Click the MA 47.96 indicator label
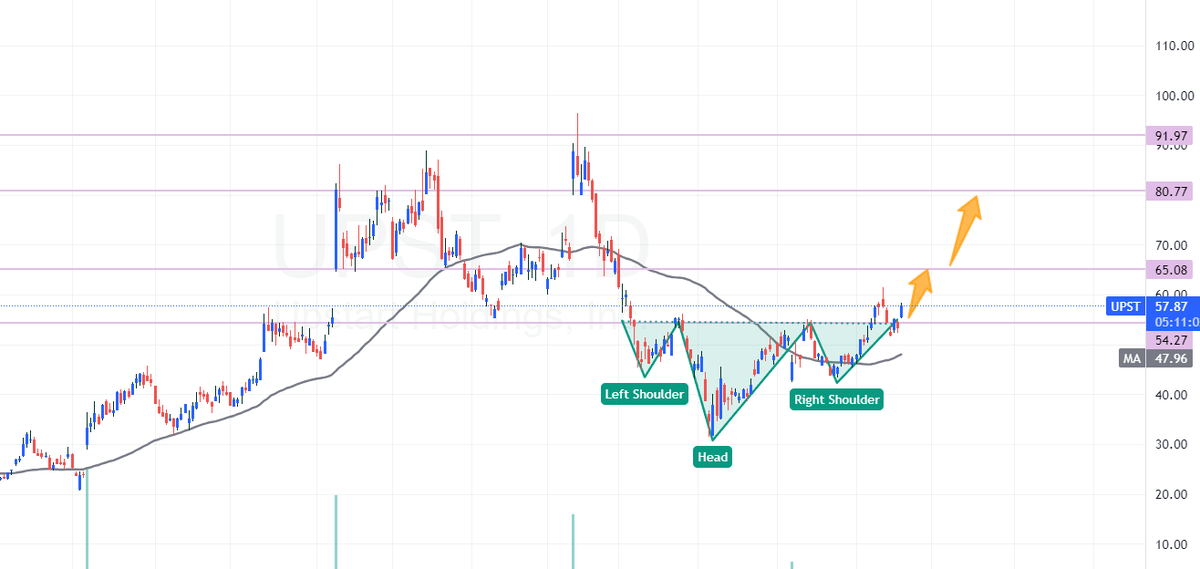The image size is (1200, 569). point(1158,357)
